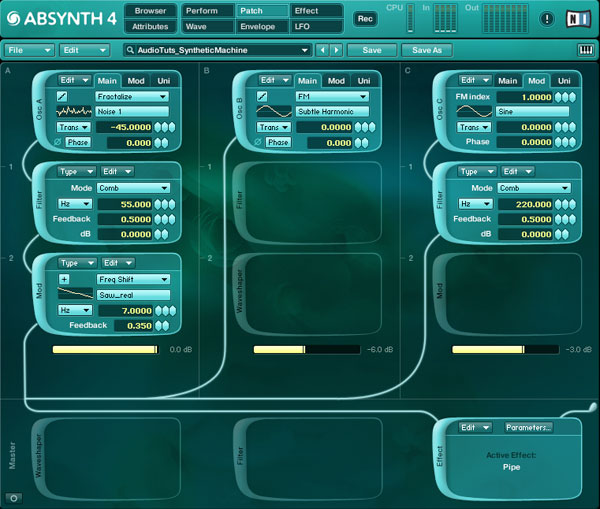600x509 pixels.
Task: Open Osc C sine waveform thumbnail
Action: pyautogui.click(x=474, y=111)
